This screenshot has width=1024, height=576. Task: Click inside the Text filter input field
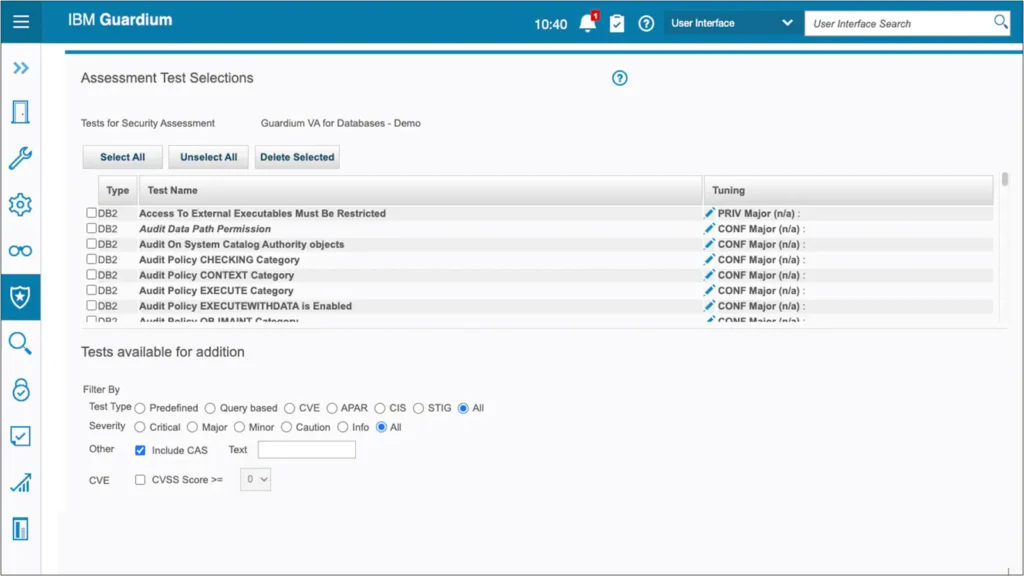[x=306, y=449]
